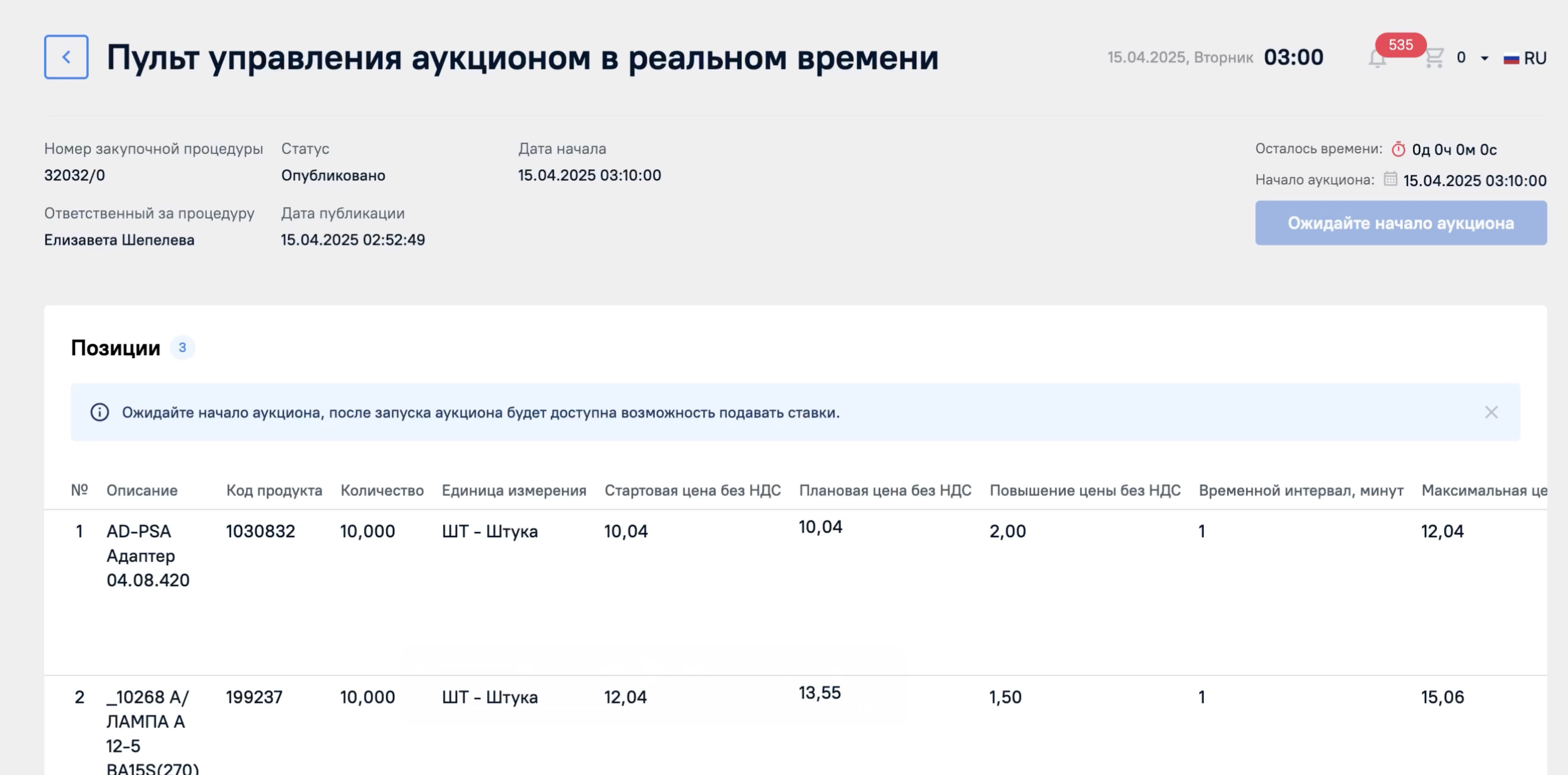
Task: Click the back arrow button
Action: click(x=66, y=57)
